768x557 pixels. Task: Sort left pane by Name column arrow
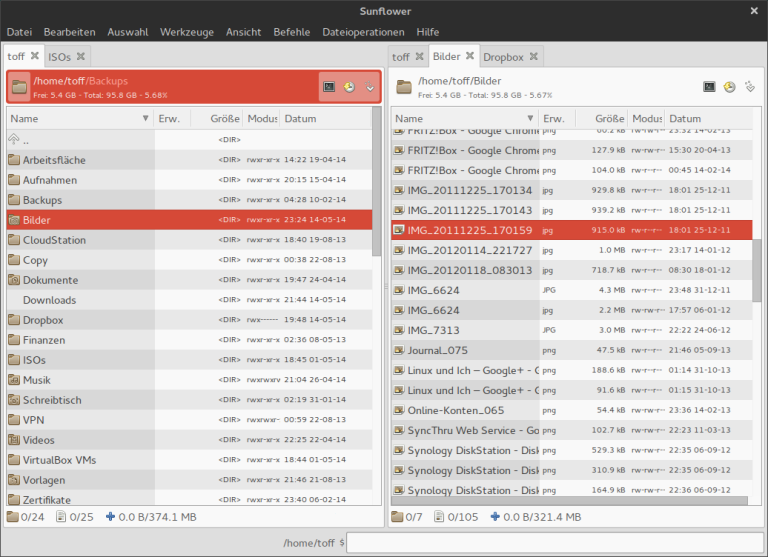tap(145, 118)
